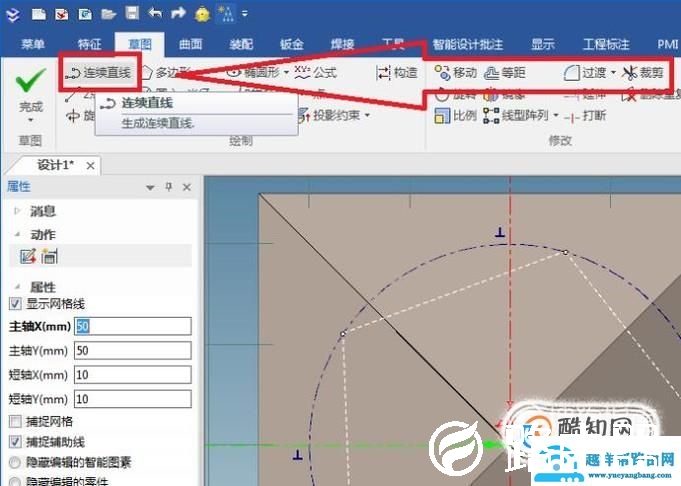Click the open folder icon
This screenshot has width=681, height=486.
(x=109, y=14)
